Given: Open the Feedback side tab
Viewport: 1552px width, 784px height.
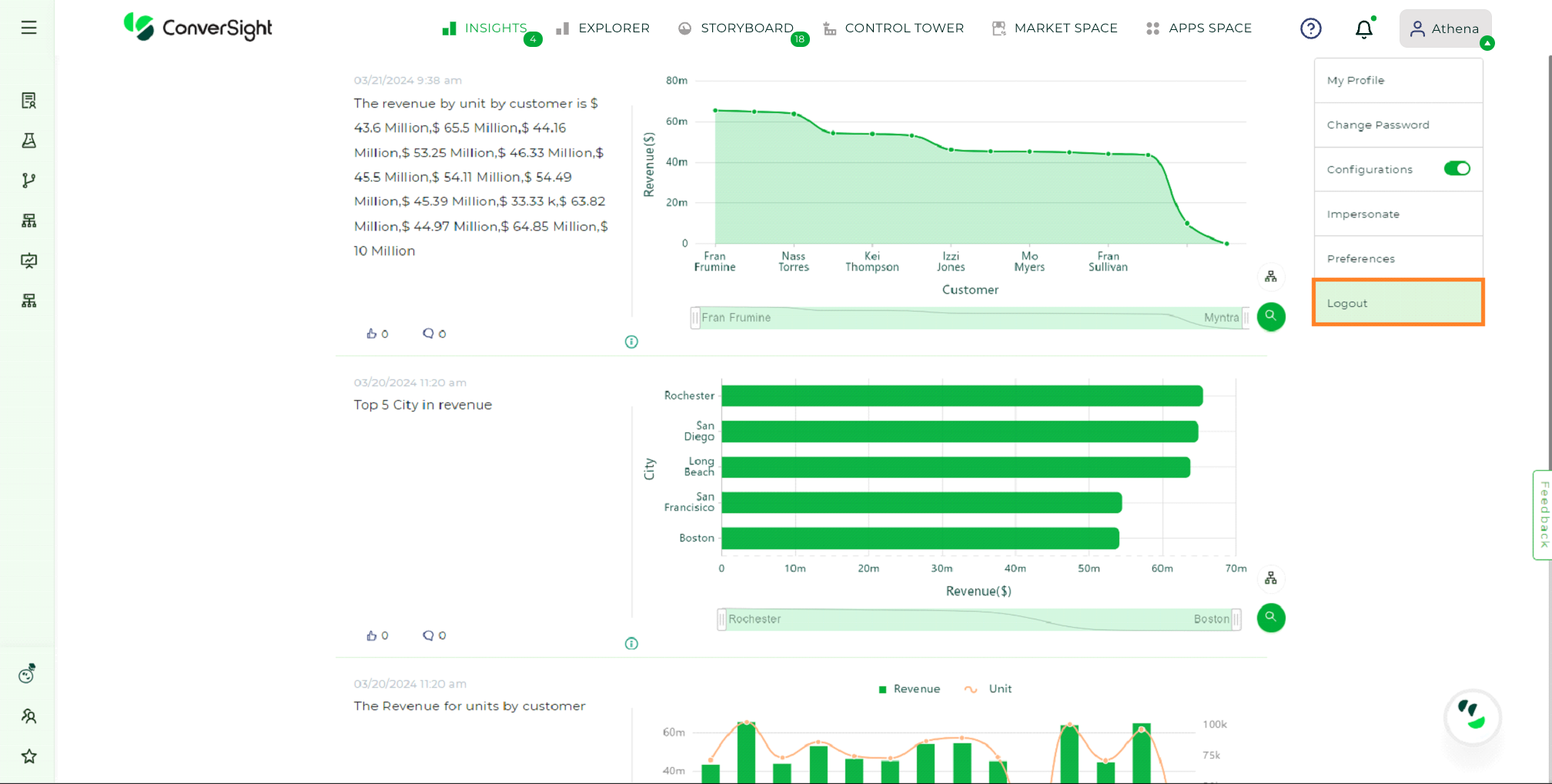Looking at the screenshot, I should (x=1543, y=515).
